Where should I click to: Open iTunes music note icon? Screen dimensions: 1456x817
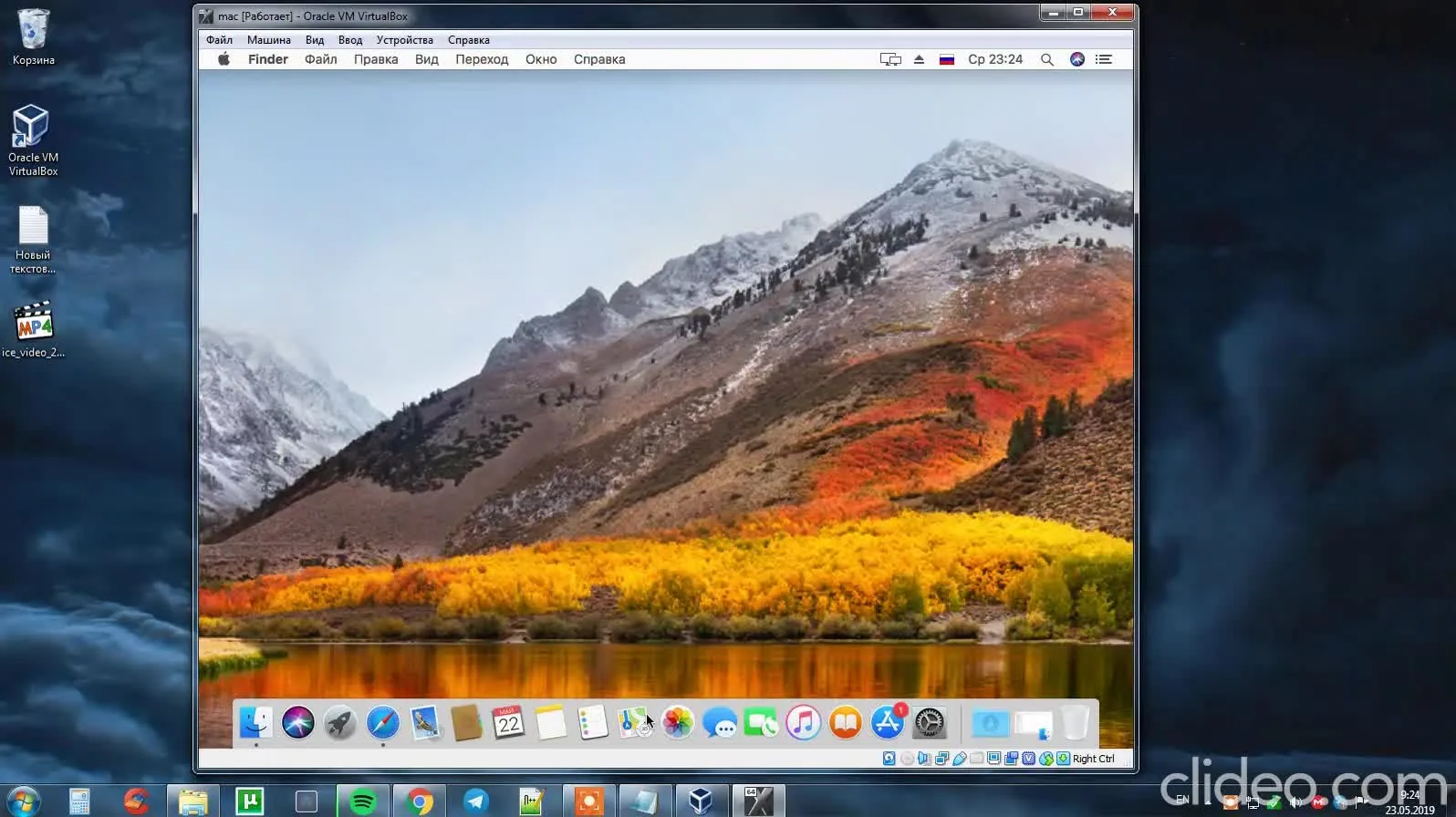(803, 723)
